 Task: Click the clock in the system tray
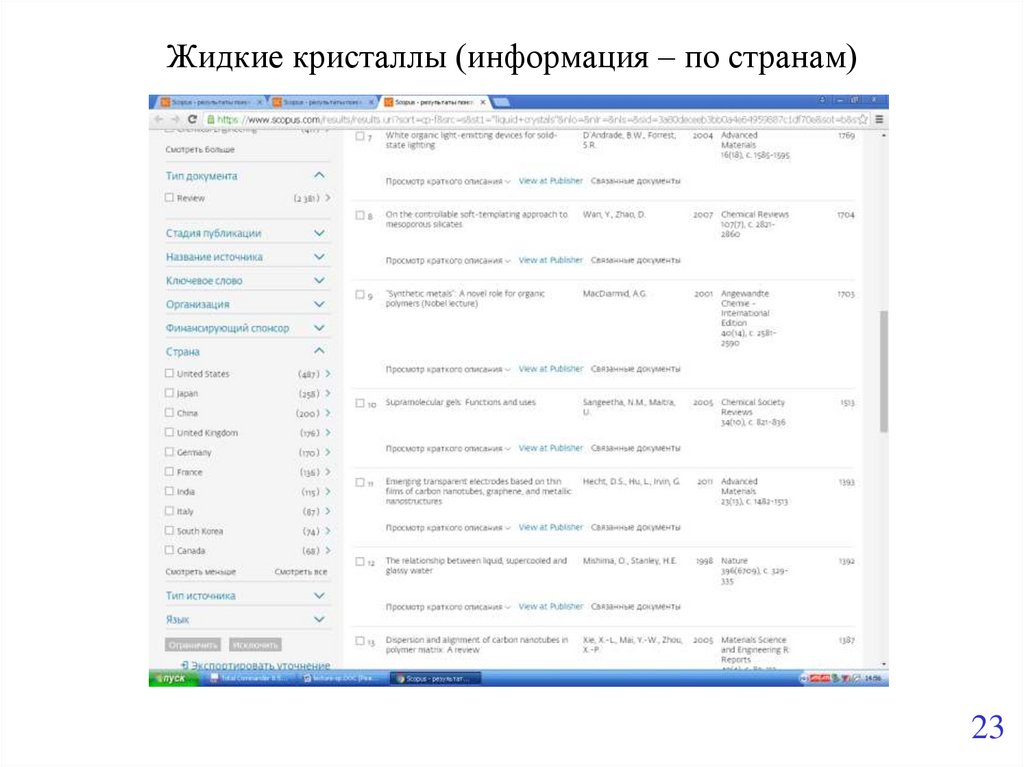click(872, 677)
